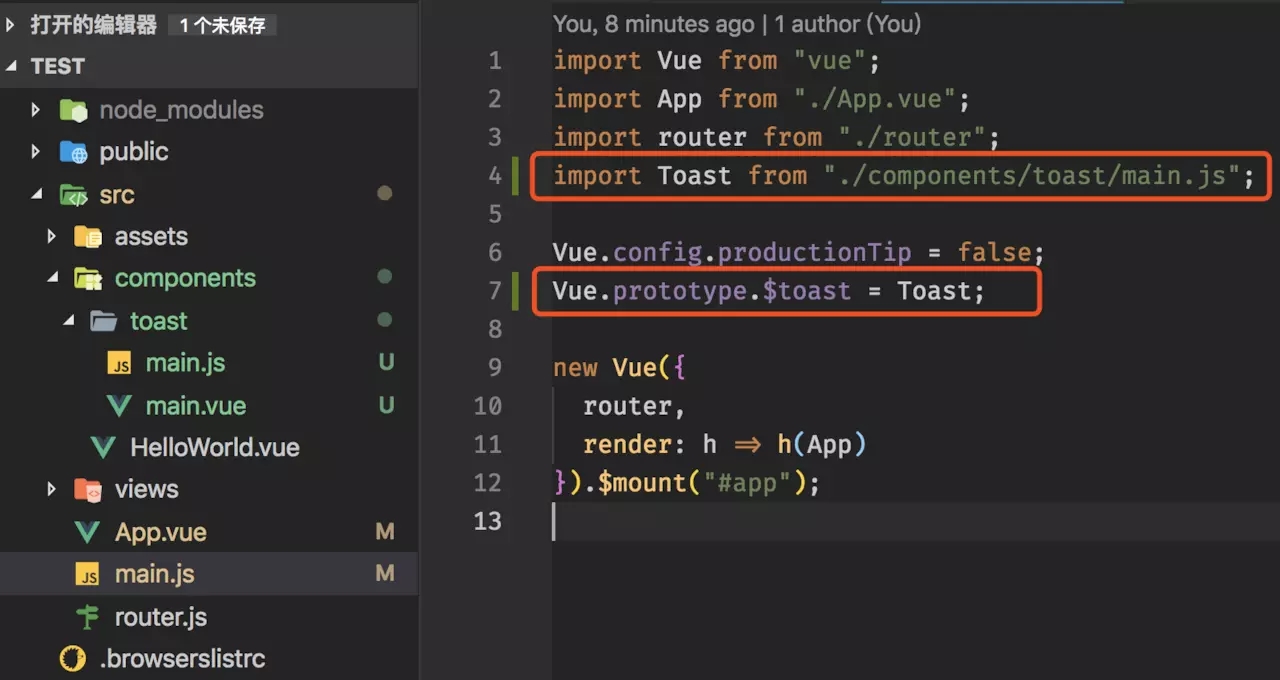Viewport: 1280px width, 680px height.
Task: Click the productionTip text on line 6
Action: coord(814,252)
